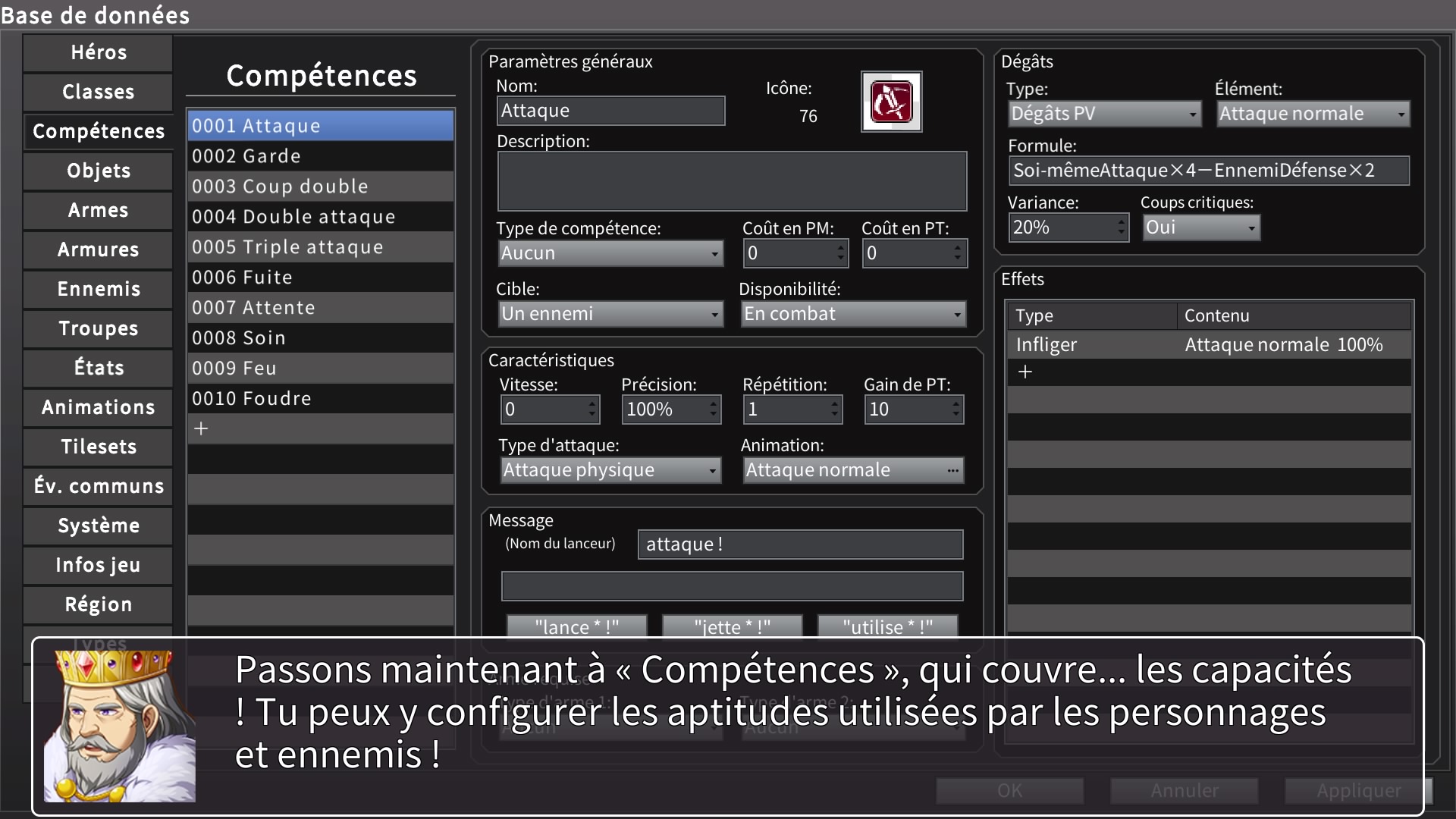Viewport: 1456px width, 819px height.
Task: Select the Infliger effect row
Action: tap(1209, 345)
